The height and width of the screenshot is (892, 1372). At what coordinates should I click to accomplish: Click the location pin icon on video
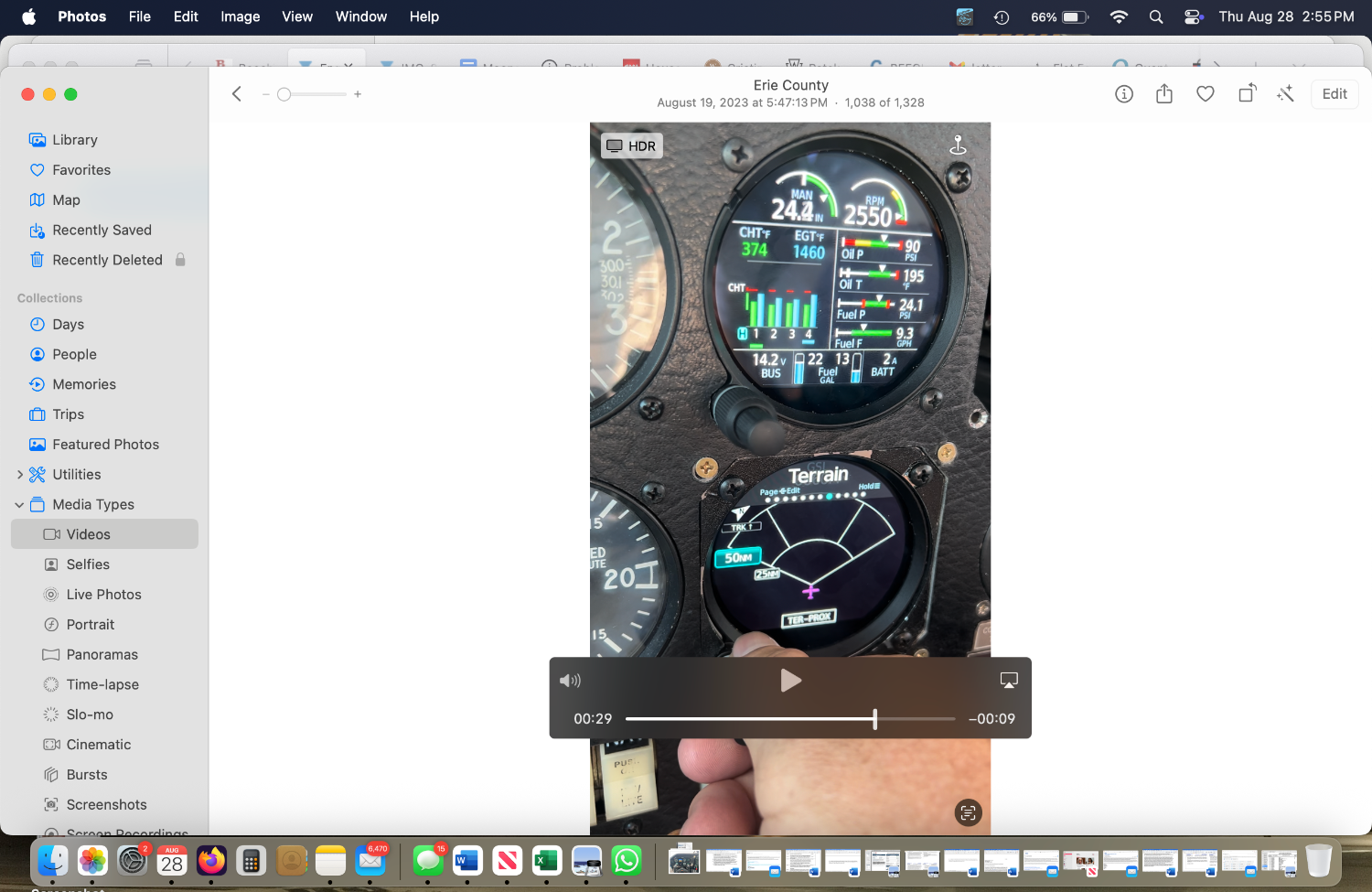(x=959, y=145)
